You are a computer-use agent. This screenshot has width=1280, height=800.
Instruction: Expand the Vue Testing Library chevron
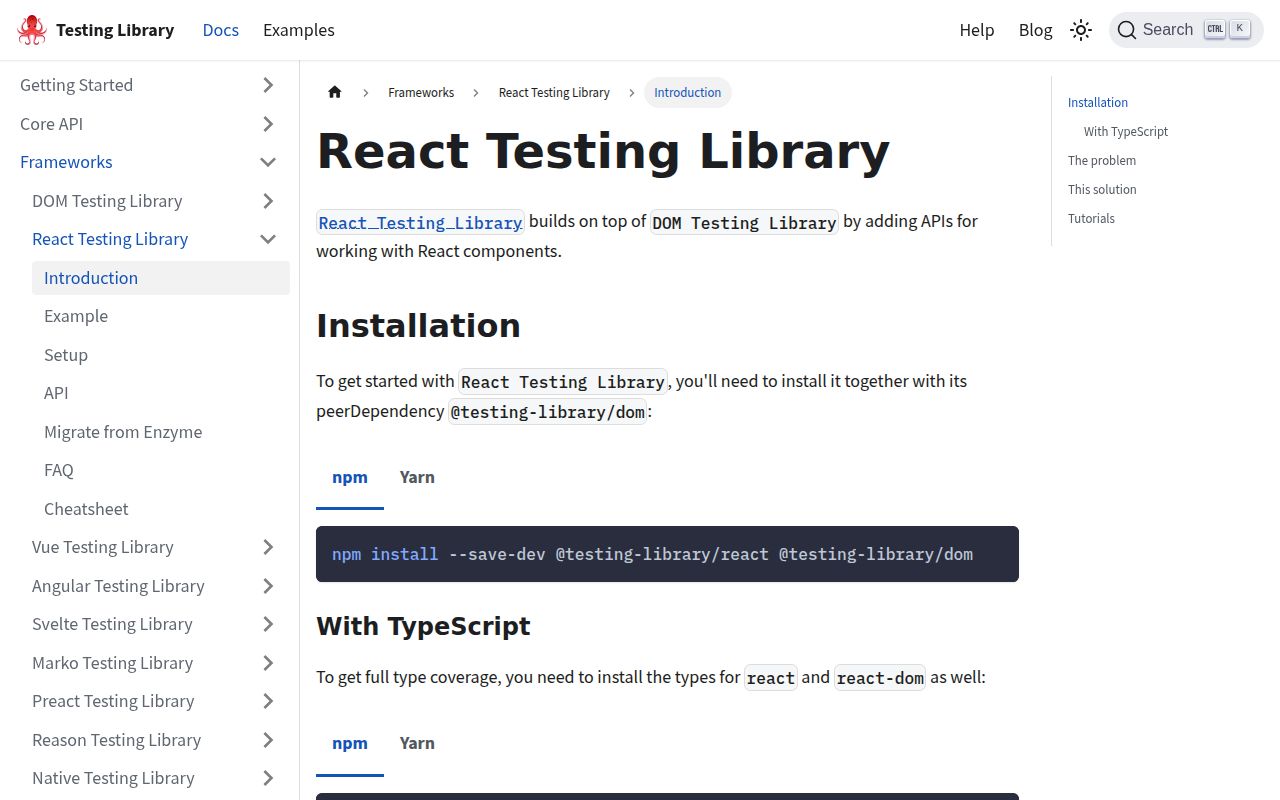(268, 547)
